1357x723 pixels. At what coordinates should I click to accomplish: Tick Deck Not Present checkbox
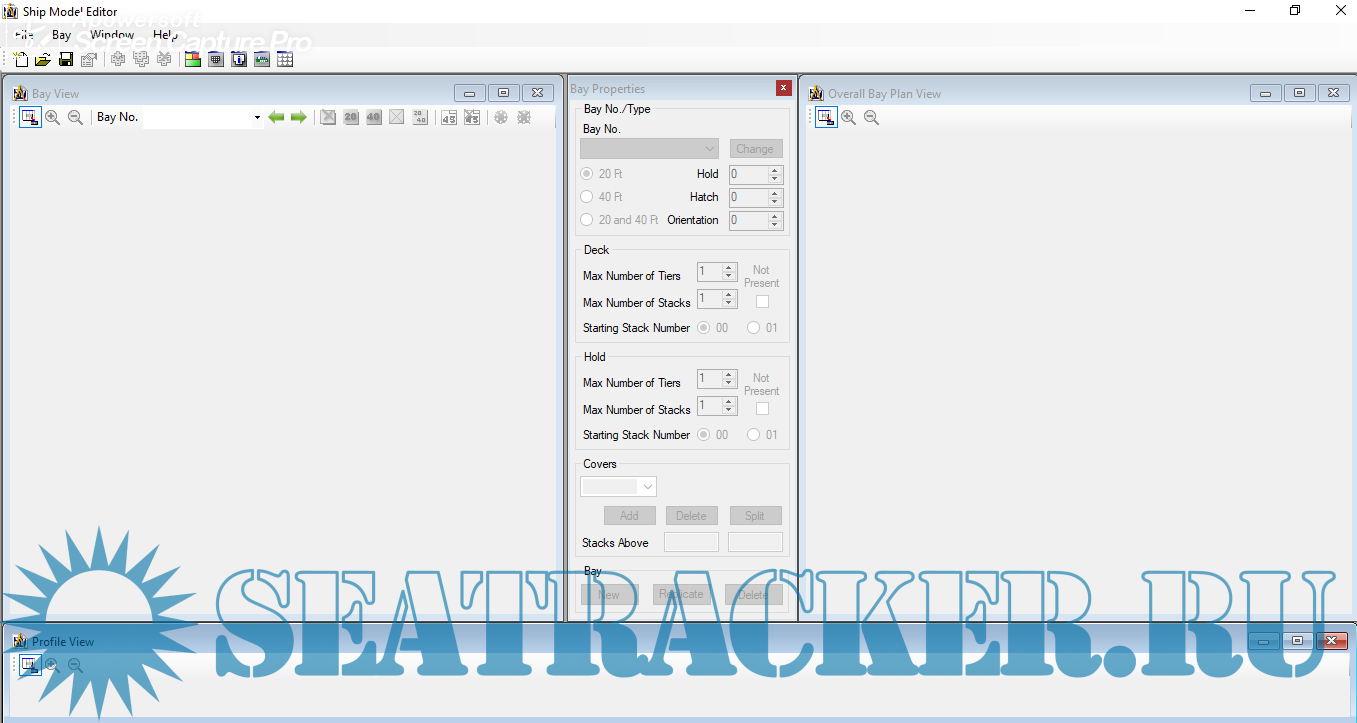pyautogui.click(x=762, y=302)
